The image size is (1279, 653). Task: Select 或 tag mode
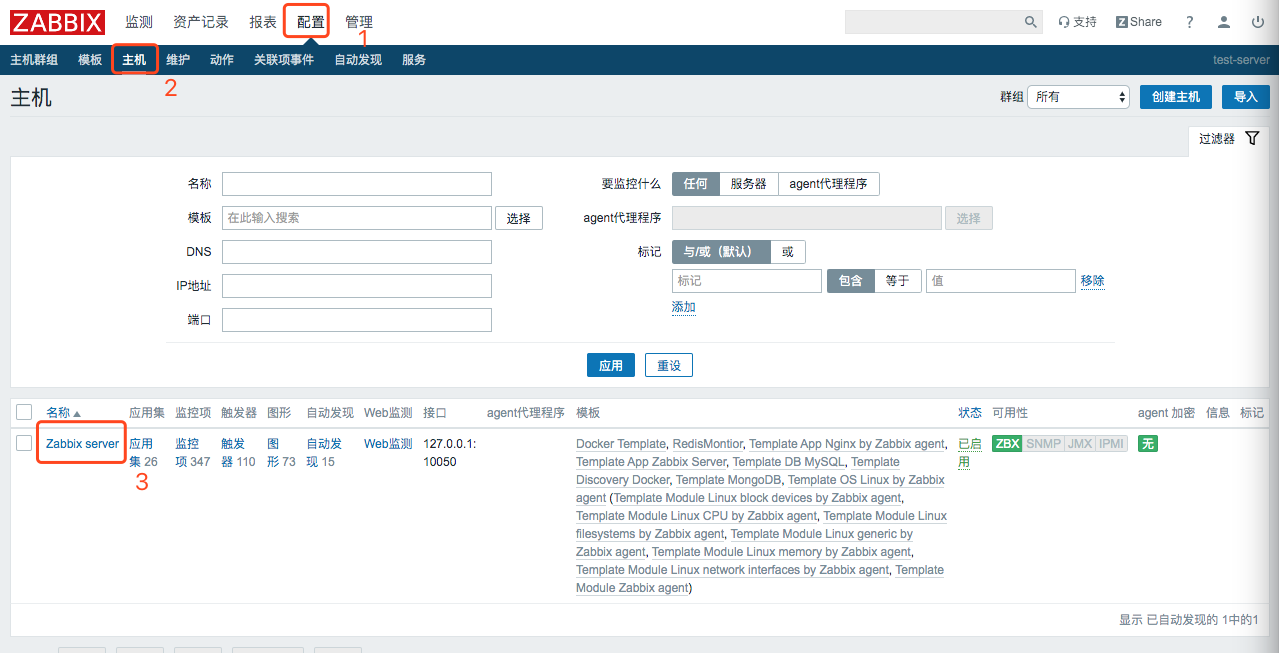pos(788,252)
